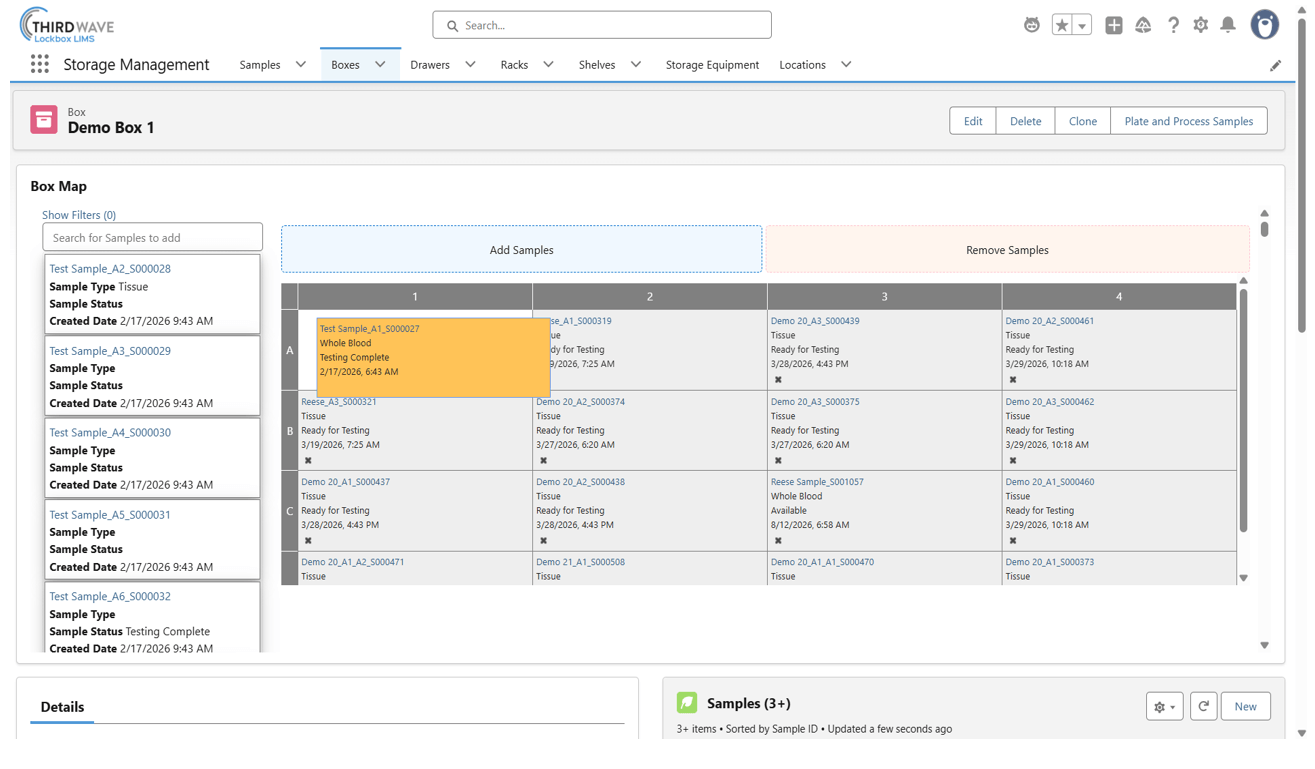Remove sample Demo 20_A3_S000462 with its X icon
The height and width of the screenshot is (769, 1315).
click(1013, 461)
